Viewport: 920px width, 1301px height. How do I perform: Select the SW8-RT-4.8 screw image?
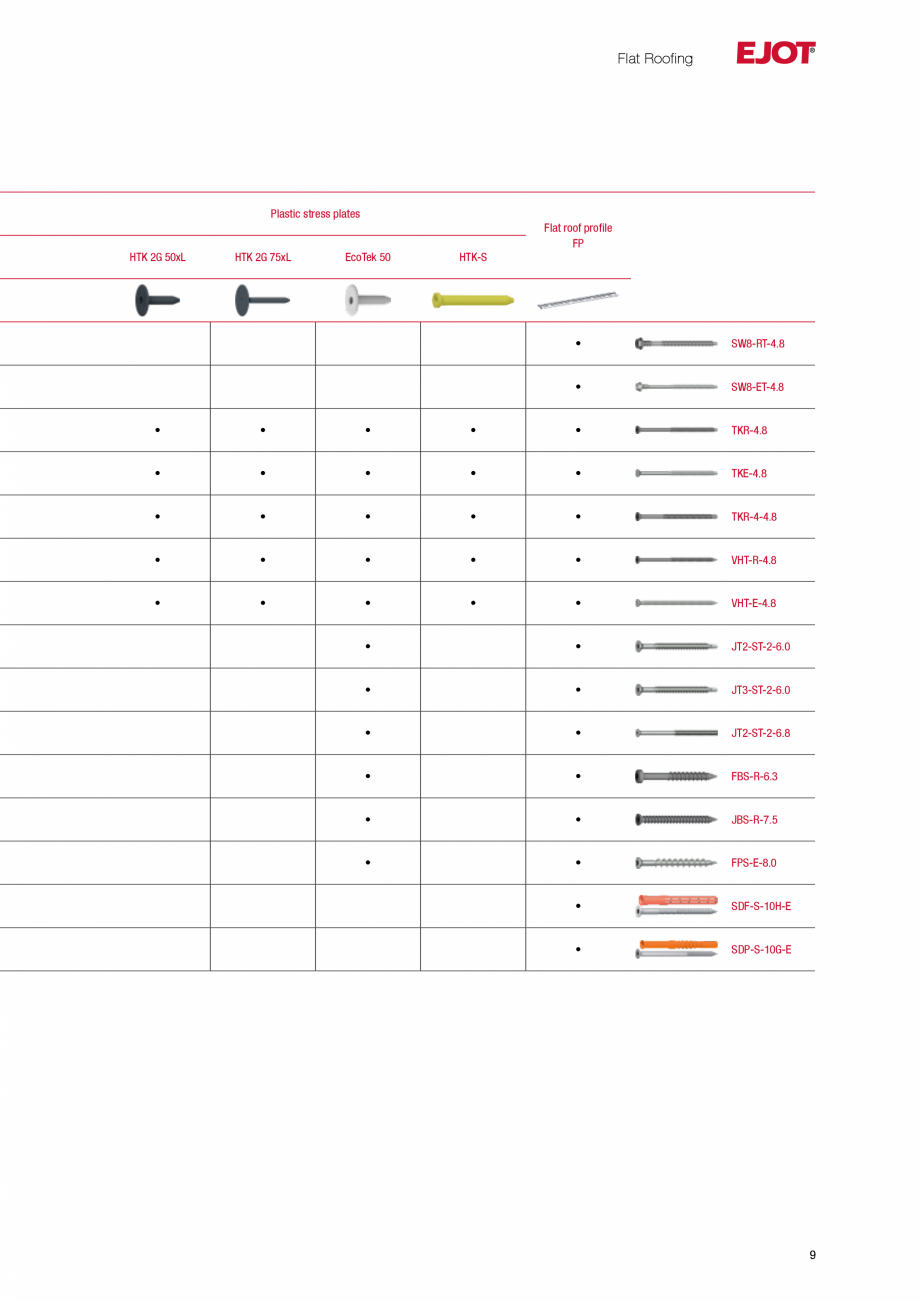coord(676,344)
